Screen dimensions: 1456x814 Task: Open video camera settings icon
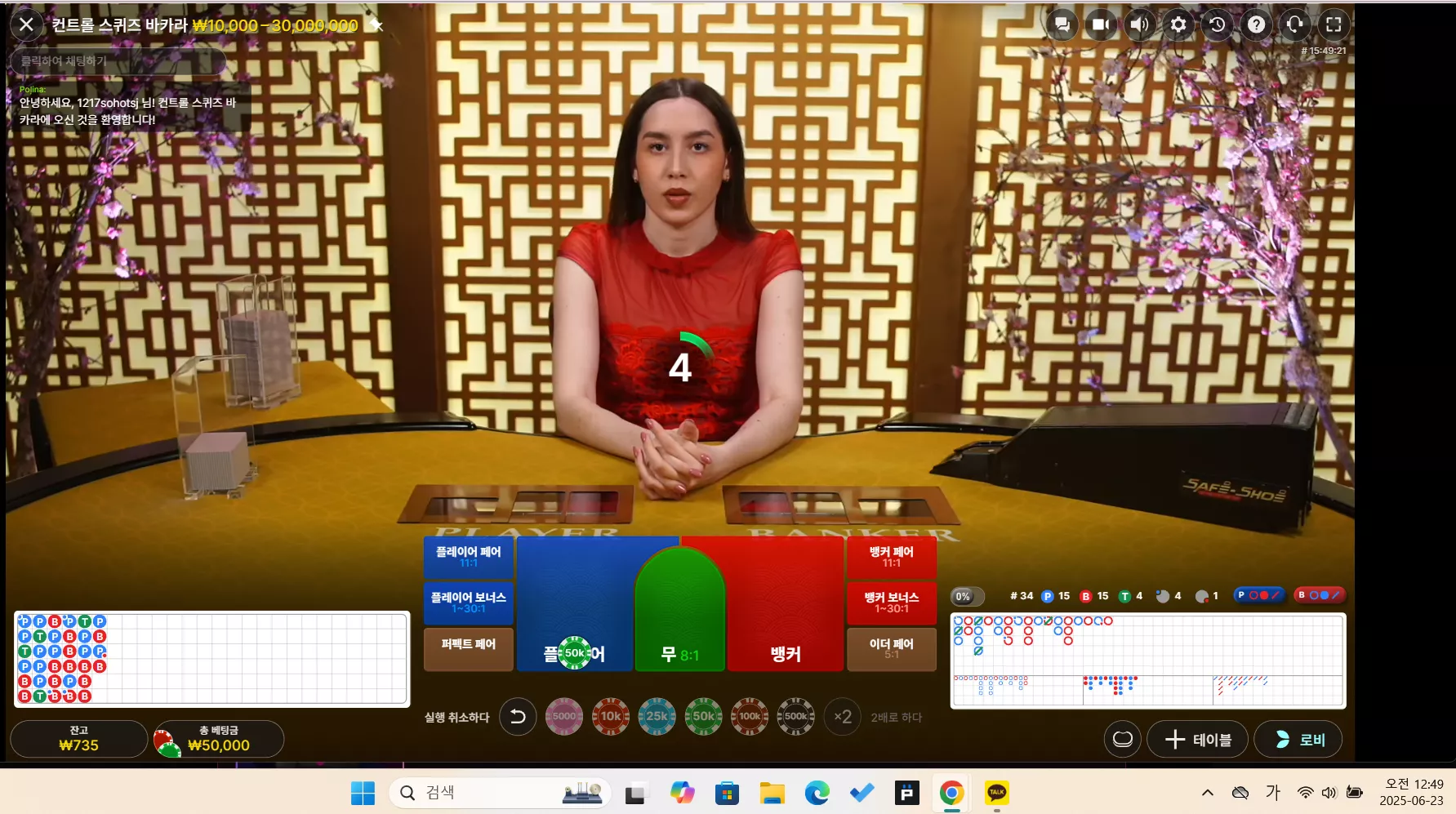click(x=1101, y=24)
